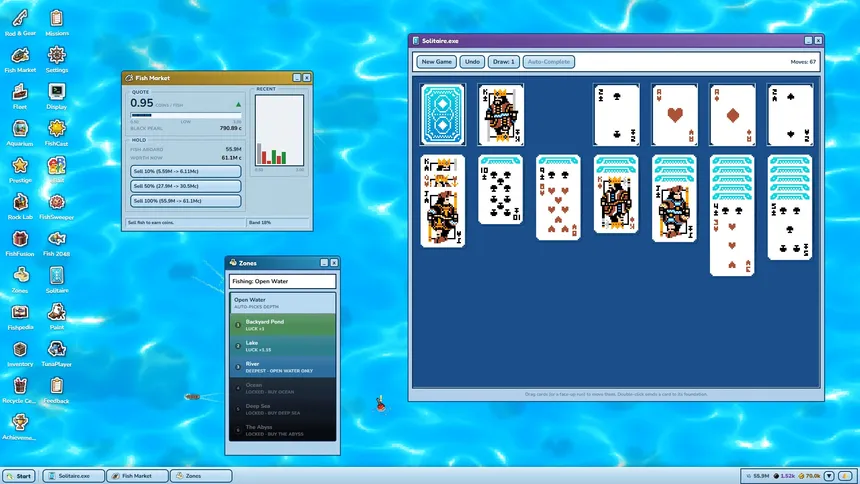860x484 pixels.
Task: Click Undo in Solitaire
Action: (x=472, y=61)
